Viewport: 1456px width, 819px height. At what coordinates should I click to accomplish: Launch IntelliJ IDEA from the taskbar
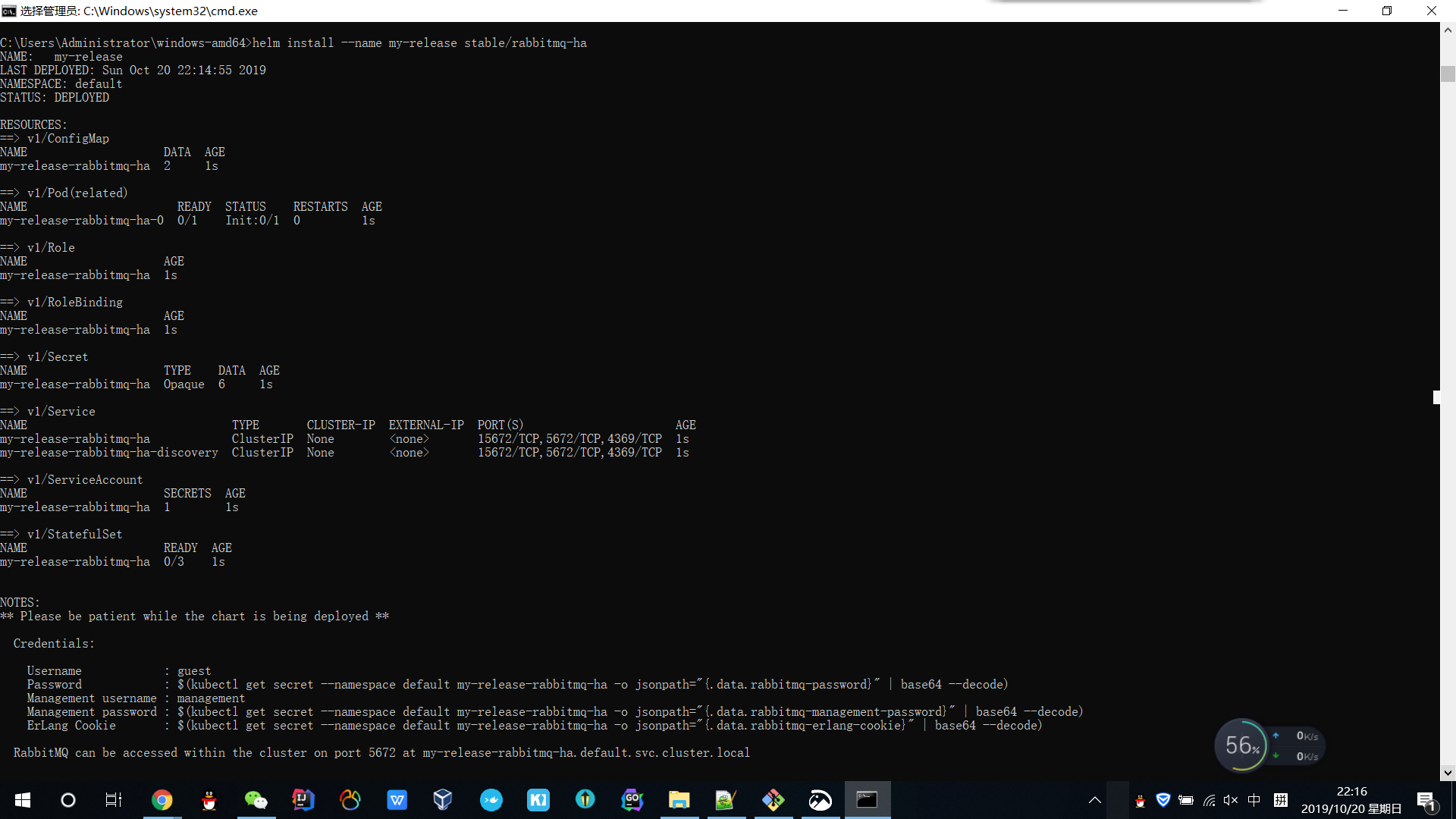click(303, 800)
